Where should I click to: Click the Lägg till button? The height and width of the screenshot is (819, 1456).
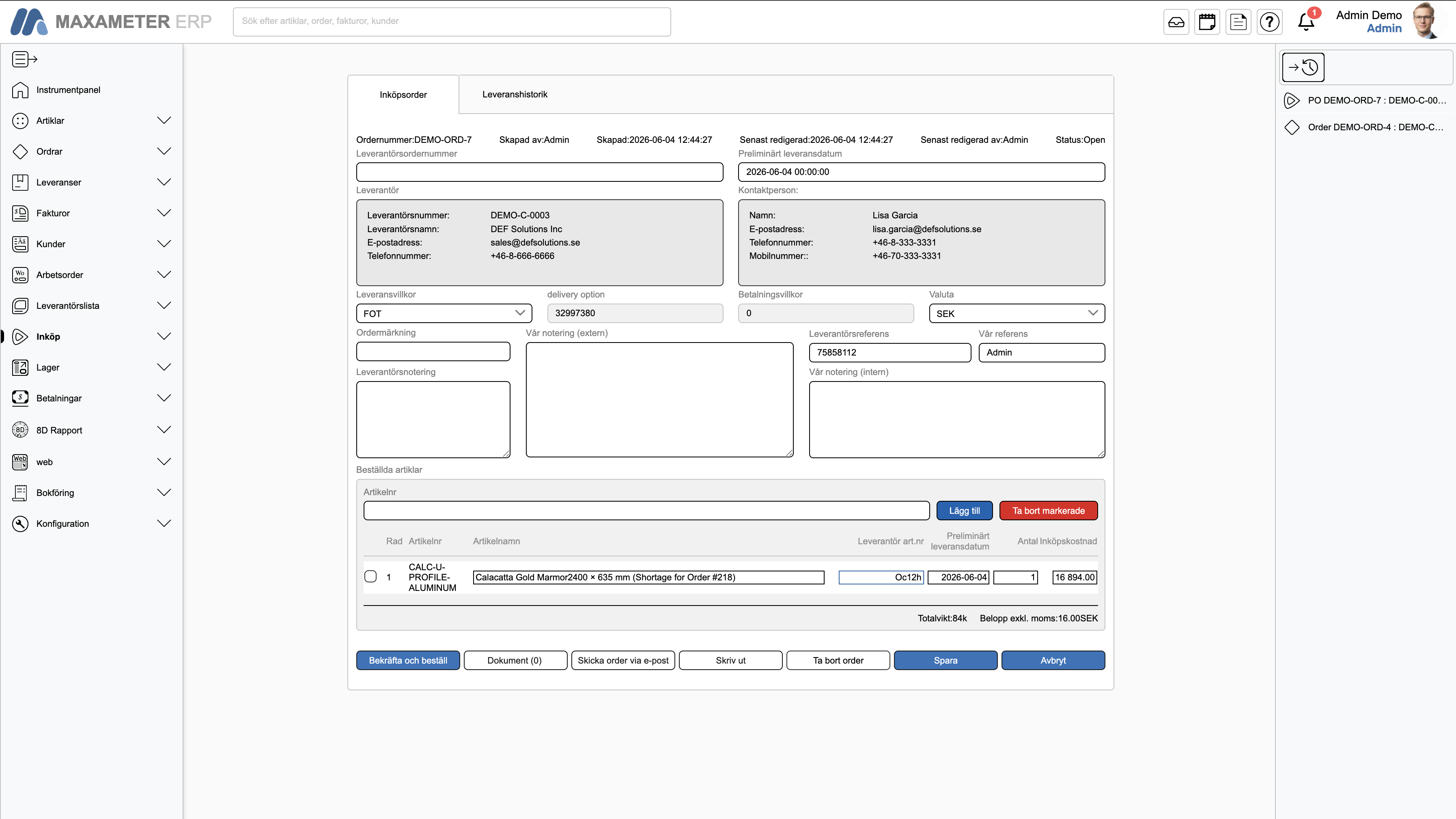[964, 511]
